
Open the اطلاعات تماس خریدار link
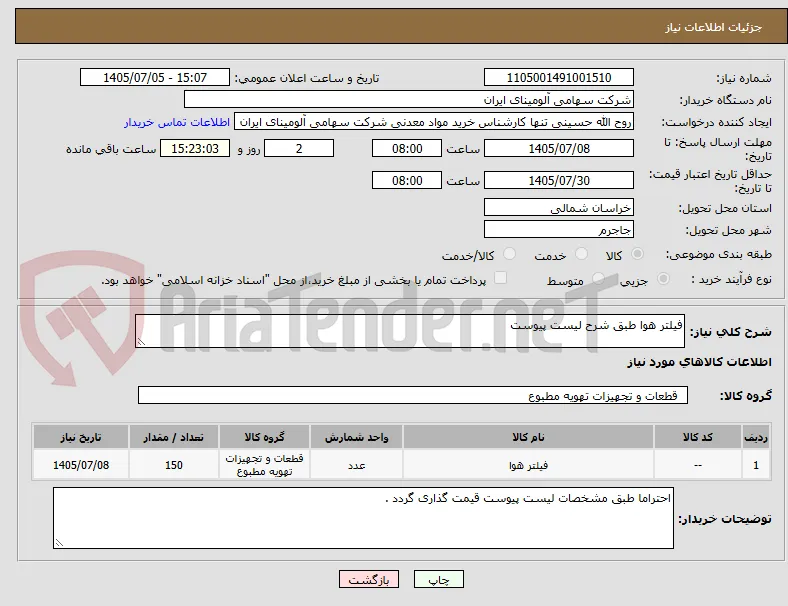(x=177, y=122)
